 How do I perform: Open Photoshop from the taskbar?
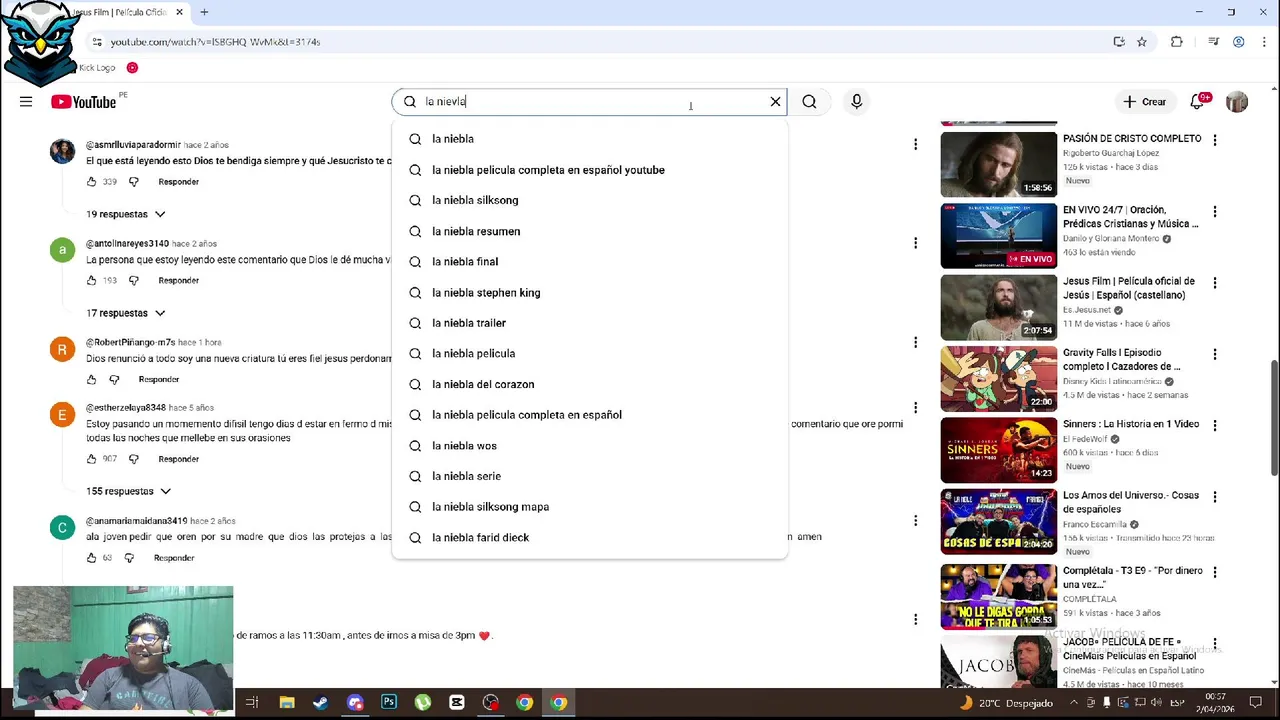389,703
